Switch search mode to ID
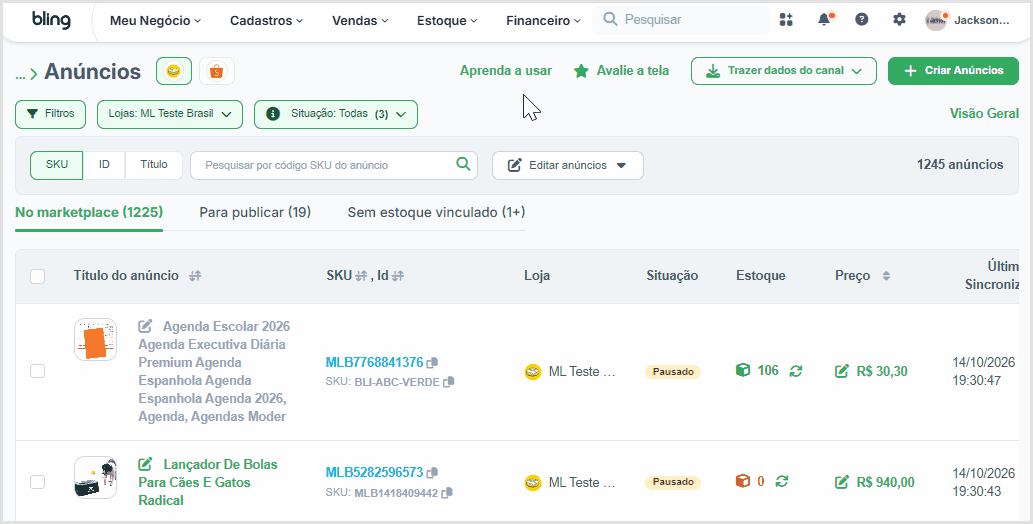The image size is (1033, 524). (104, 165)
